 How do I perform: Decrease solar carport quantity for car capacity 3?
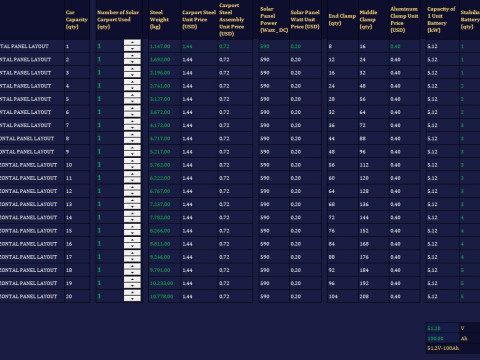[x=132, y=75]
